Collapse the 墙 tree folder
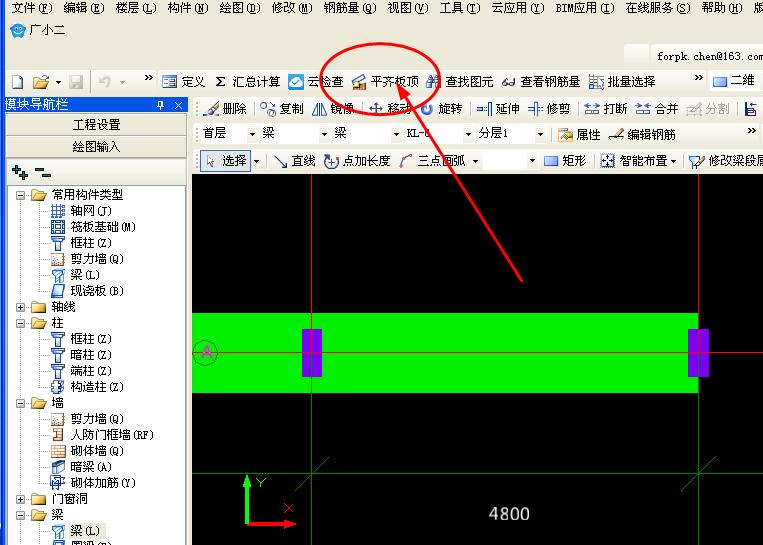 pos(20,403)
